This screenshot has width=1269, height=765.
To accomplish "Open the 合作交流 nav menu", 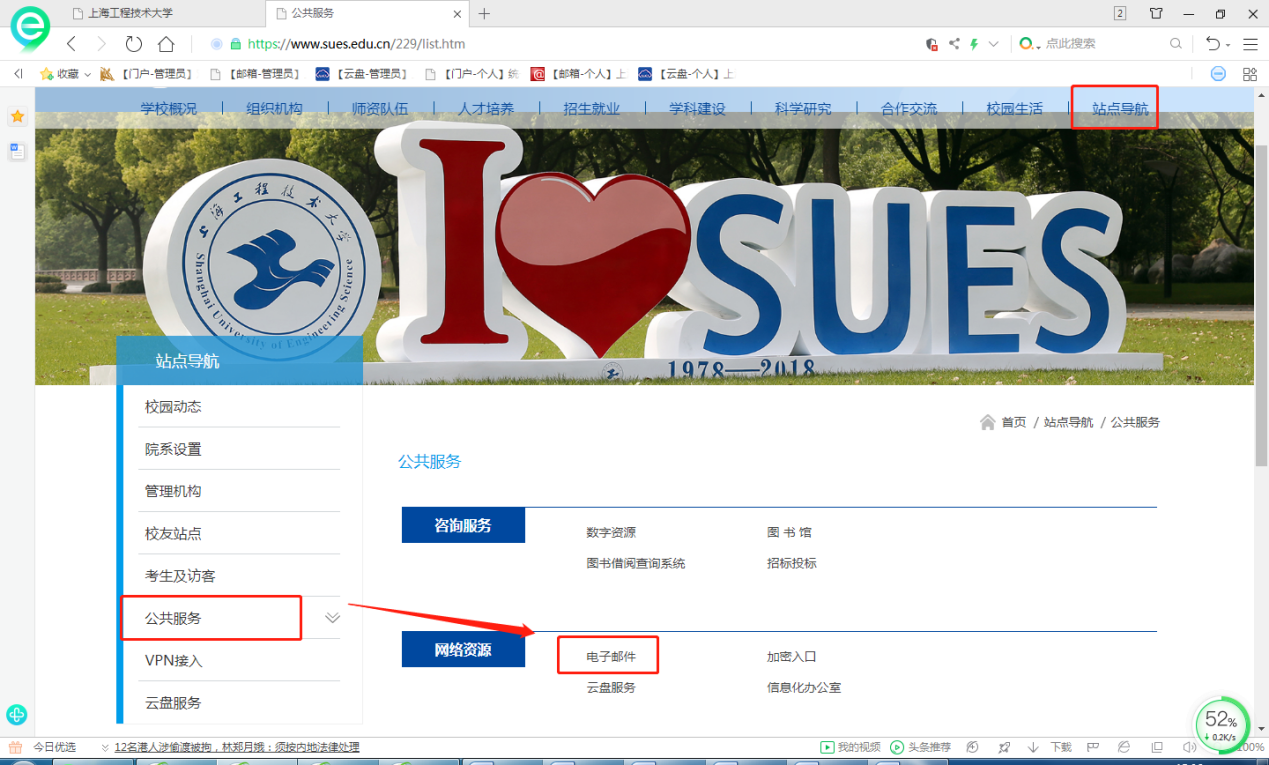I will click(x=909, y=109).
